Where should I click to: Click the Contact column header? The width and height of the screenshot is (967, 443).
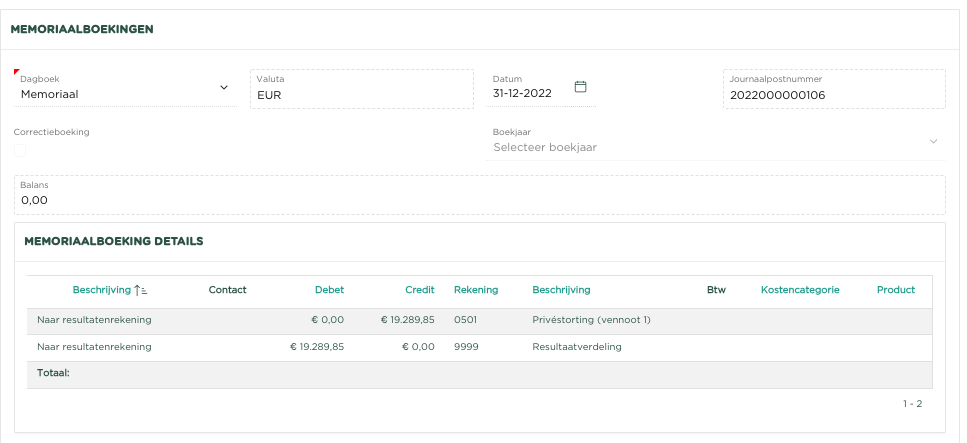(x=227, y=290)
